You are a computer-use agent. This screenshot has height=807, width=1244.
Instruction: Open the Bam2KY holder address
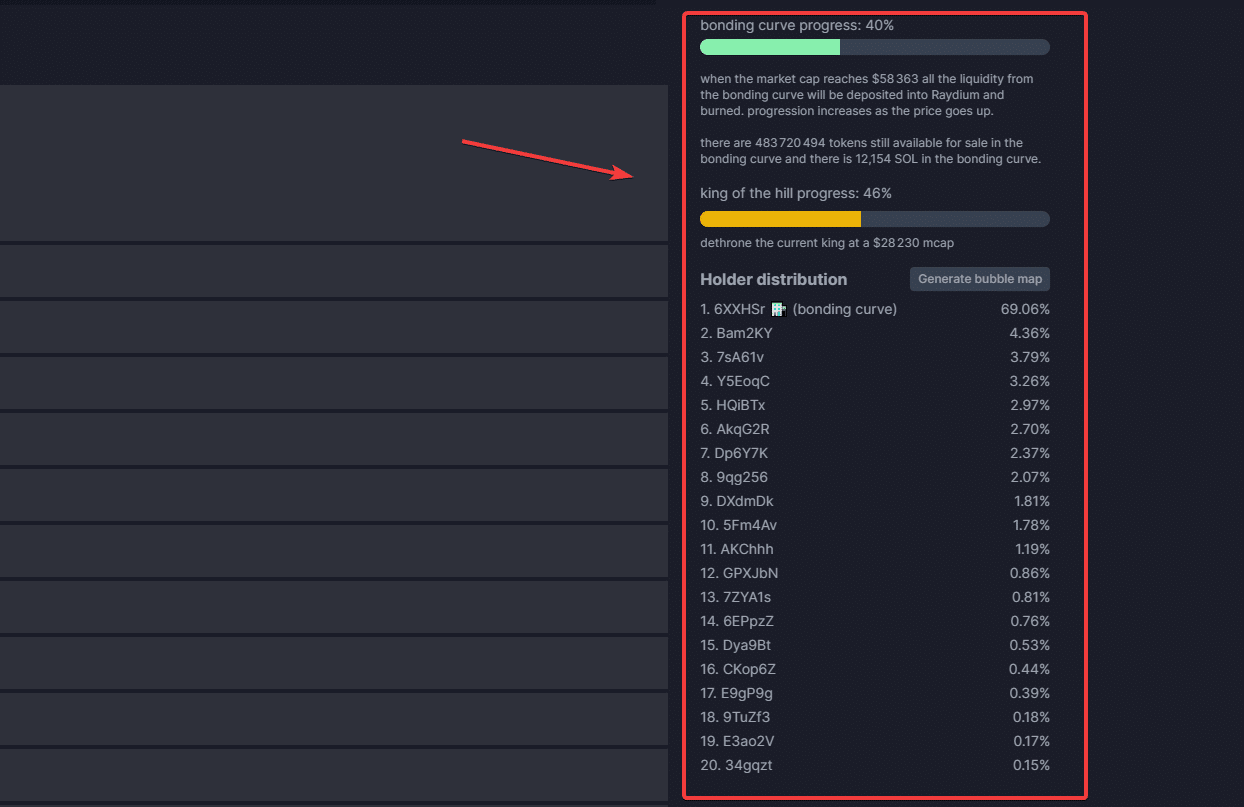point(743,333)
